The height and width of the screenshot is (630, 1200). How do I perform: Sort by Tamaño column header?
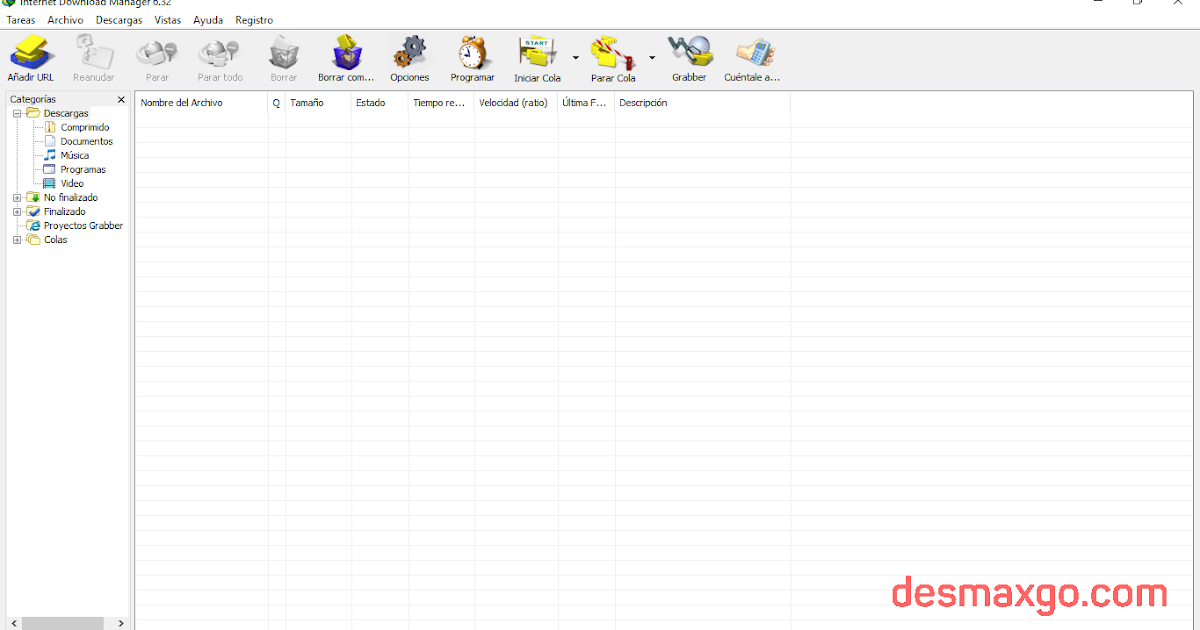click(318, 103)
